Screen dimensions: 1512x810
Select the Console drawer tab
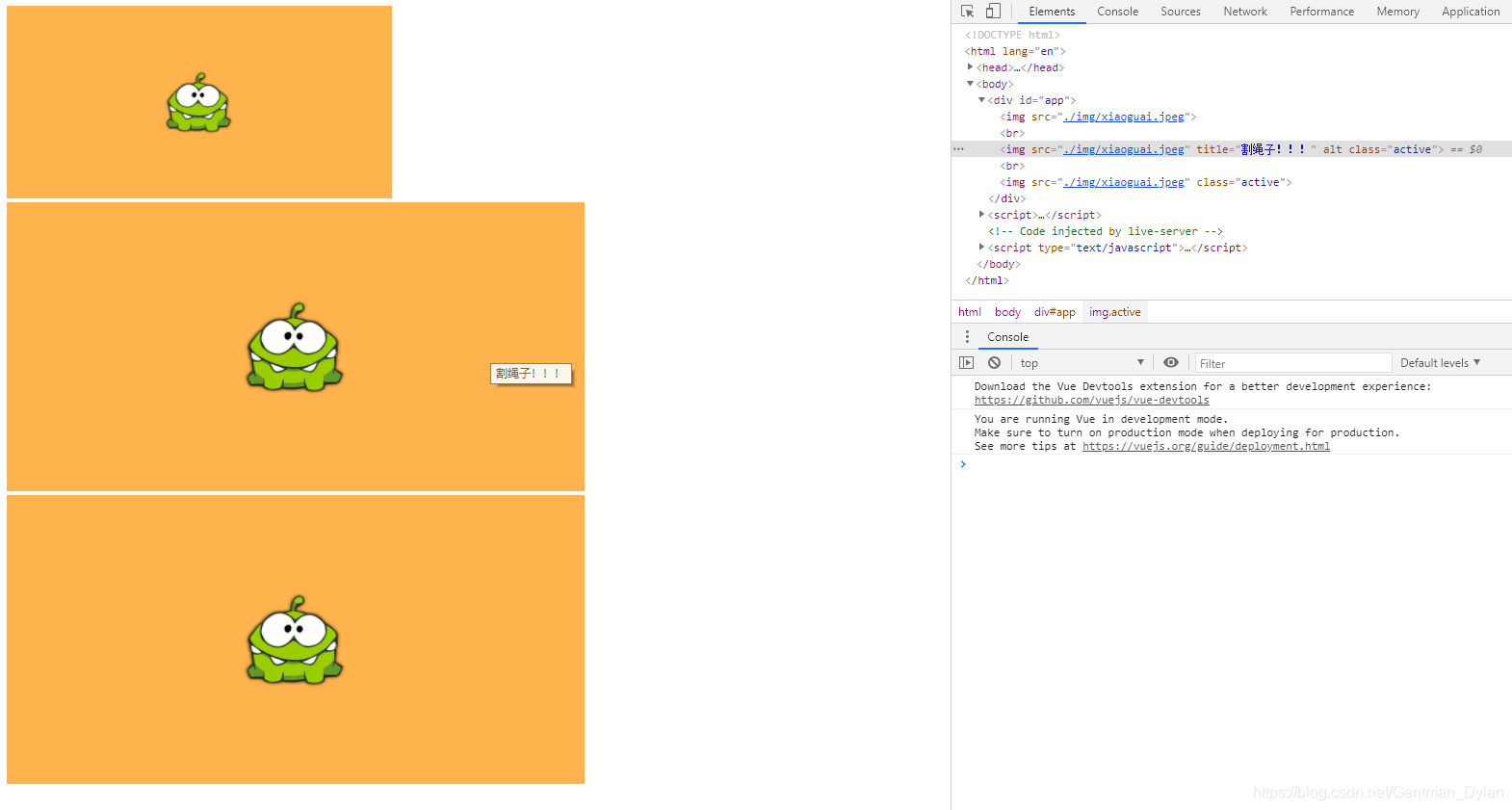pos(1007,337)
